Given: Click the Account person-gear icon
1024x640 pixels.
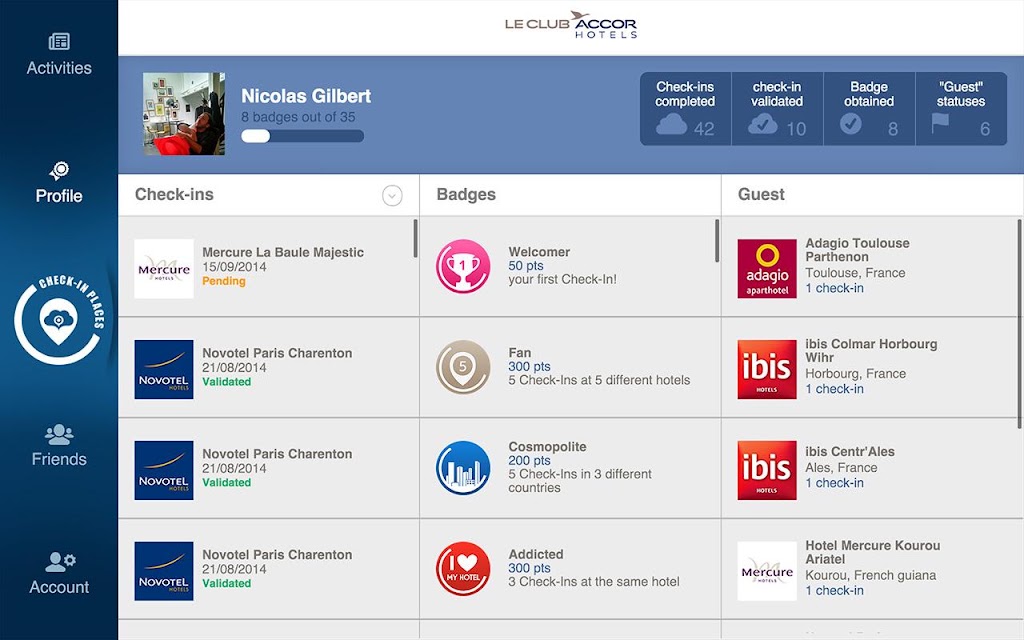Looking at the screenshot, I should click(x=60, y=562).
